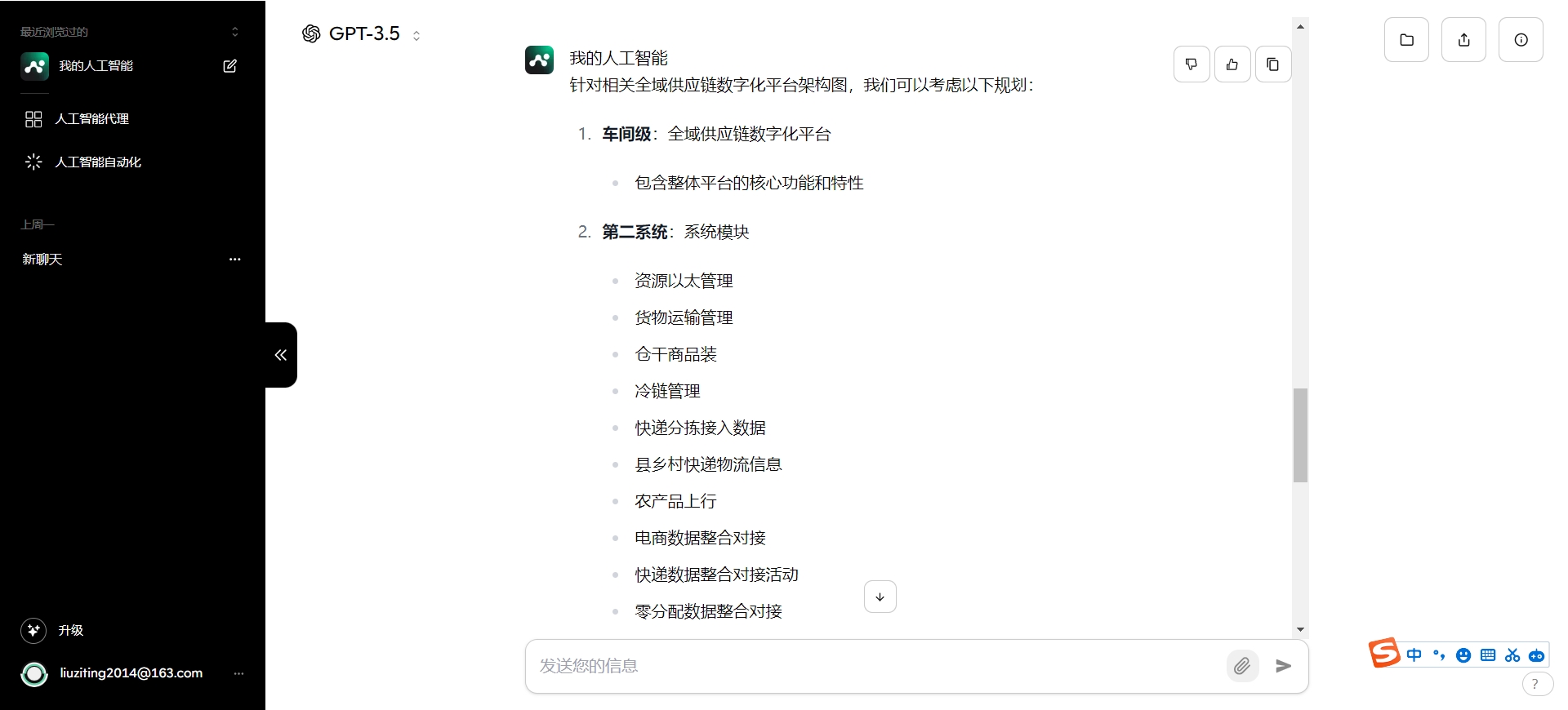Open account liuziting2014@163.com options
The image size is (1568, 710).
click(x=238, y=673)
